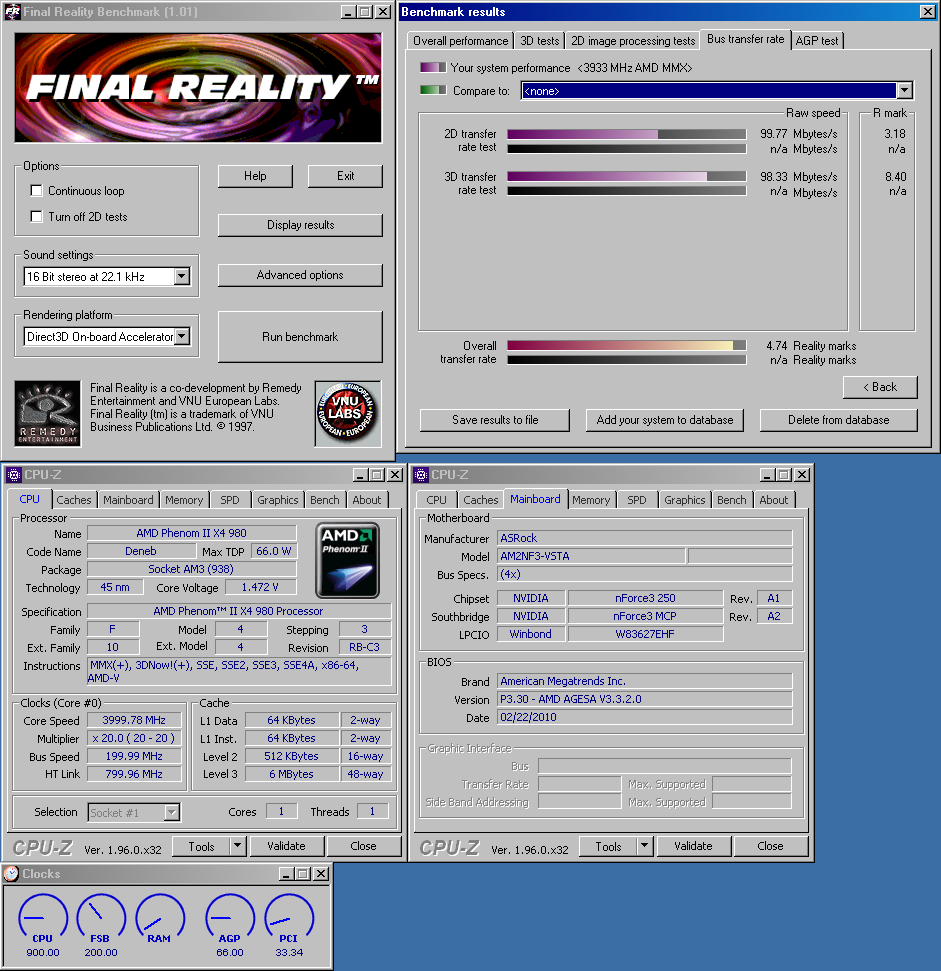The height and width of the screenshot is (971, 941).
Task: Open the Bench tab in left CPU-Z
Action: [324, 500]
